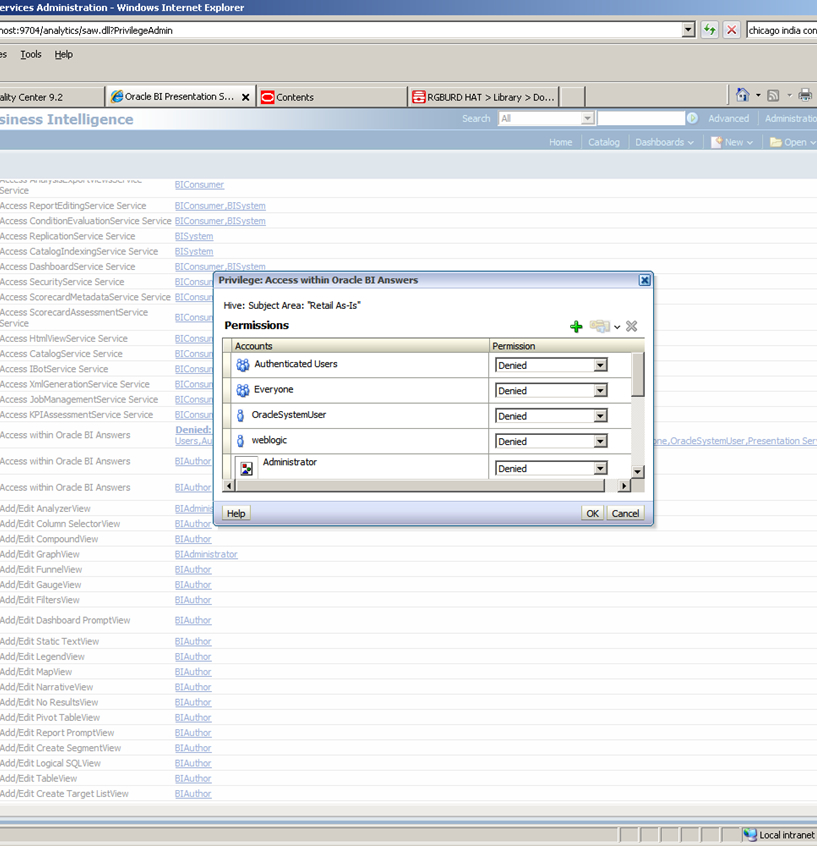
Task: Click the delete selected accounts X icon
Action: (631, 326)
